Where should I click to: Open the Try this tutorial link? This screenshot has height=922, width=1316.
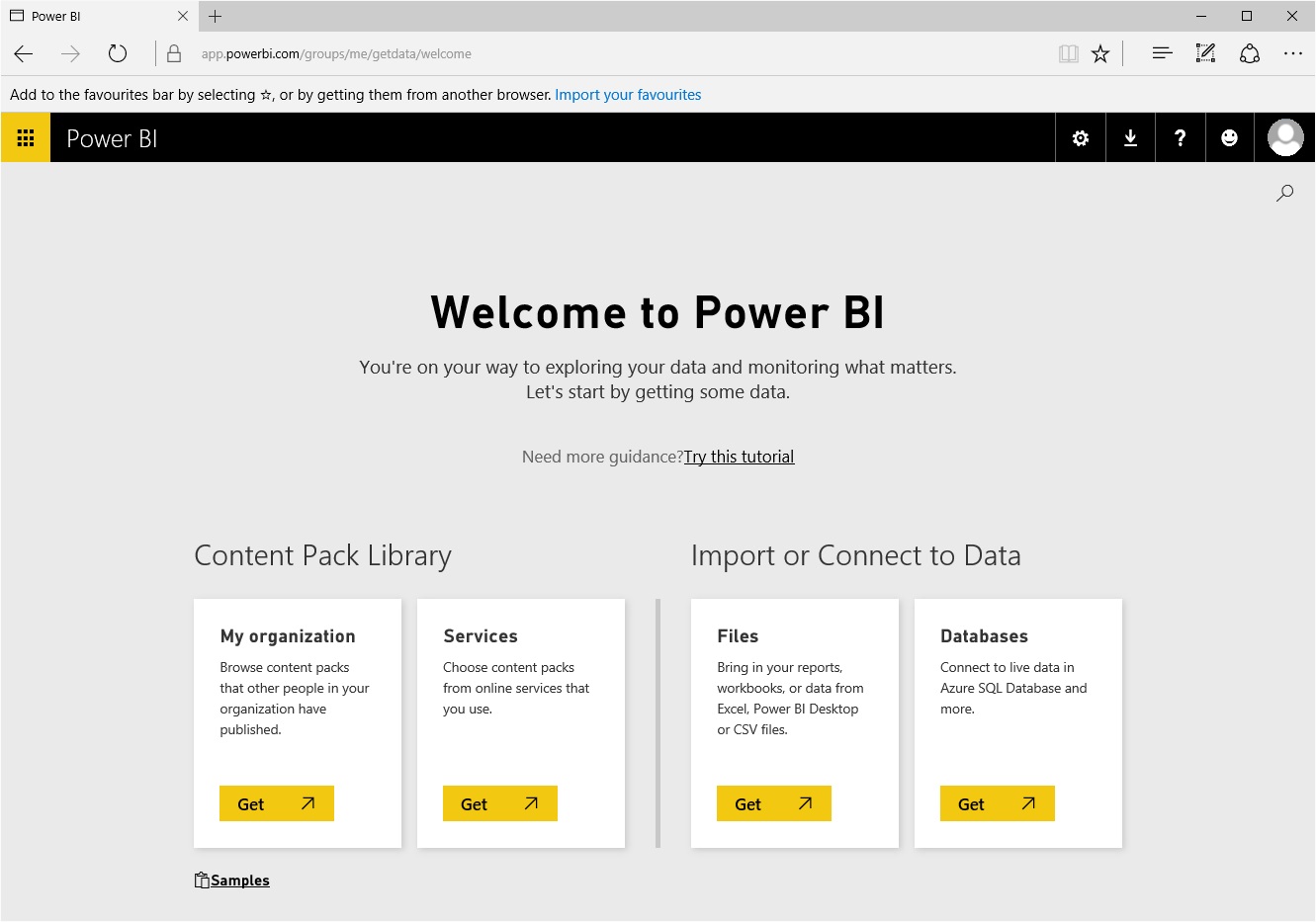739,457
